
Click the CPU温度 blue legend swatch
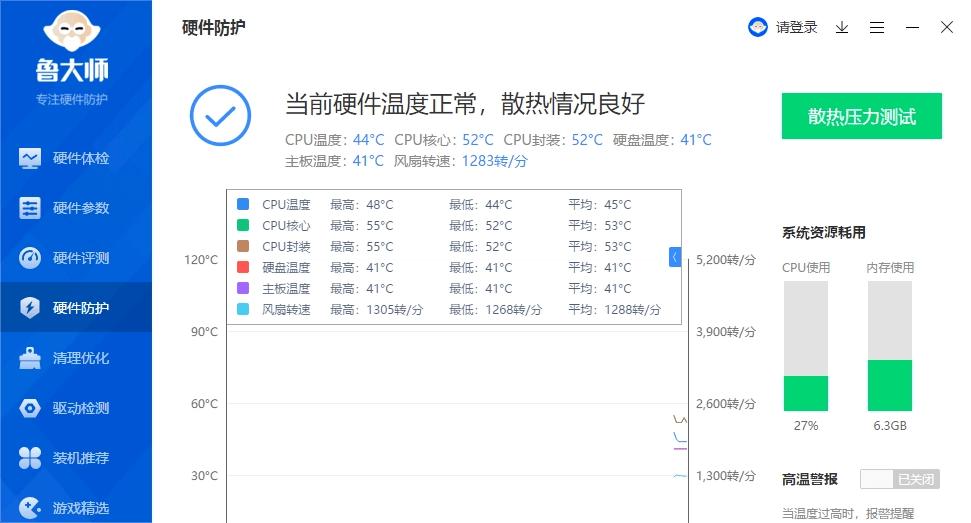click(243, 204)
